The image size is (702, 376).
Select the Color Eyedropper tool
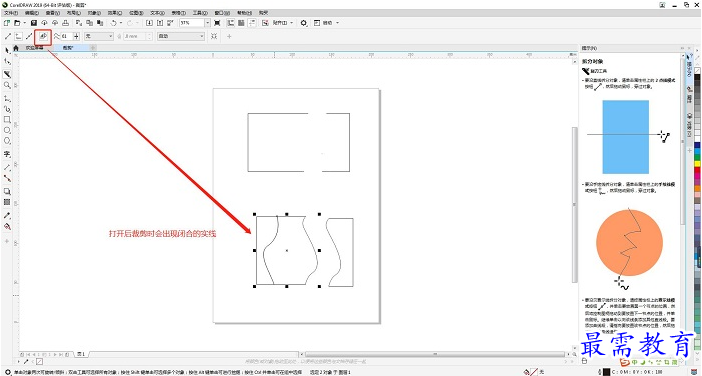point(7,215)
